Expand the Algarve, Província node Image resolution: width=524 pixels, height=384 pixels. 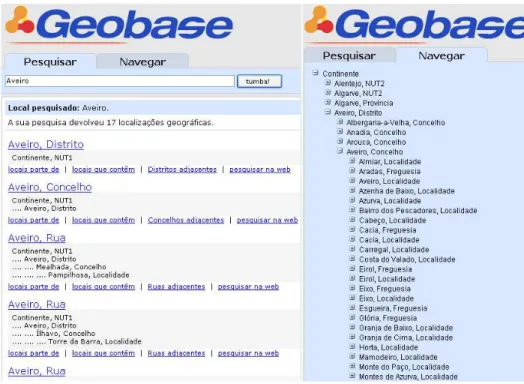[328, 102]
